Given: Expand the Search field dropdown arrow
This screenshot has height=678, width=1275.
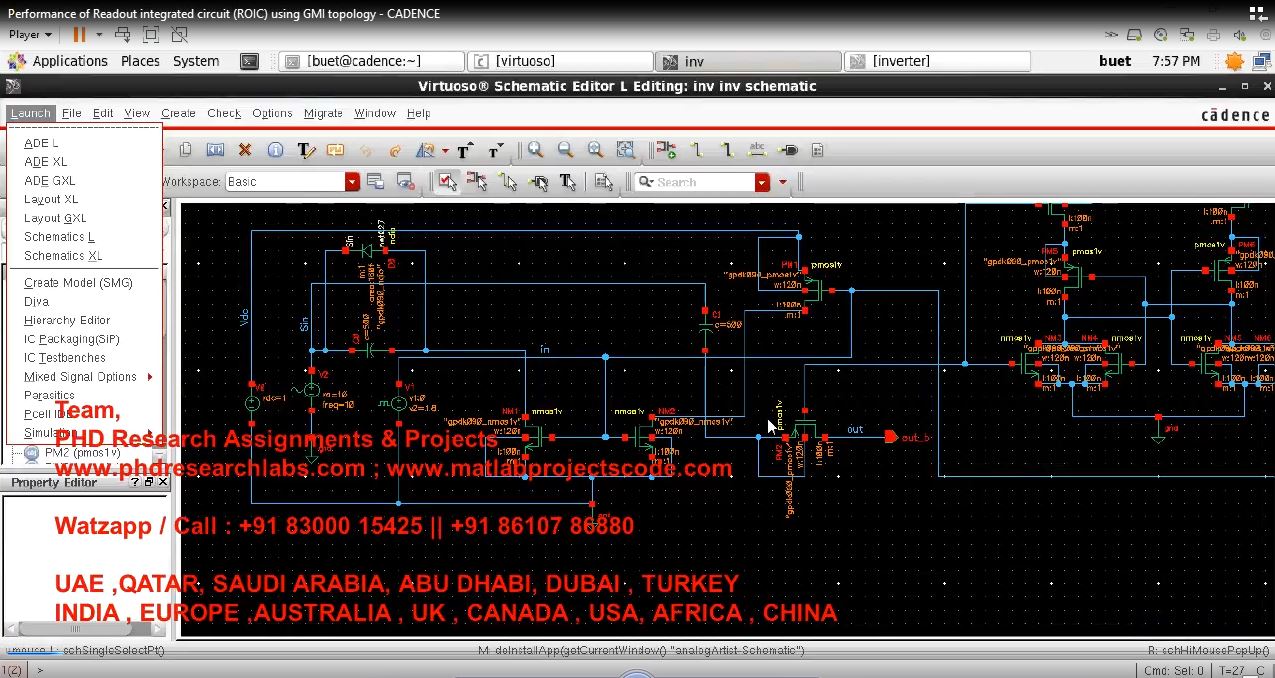Looking at the screenshot, I should click(762, 182).
